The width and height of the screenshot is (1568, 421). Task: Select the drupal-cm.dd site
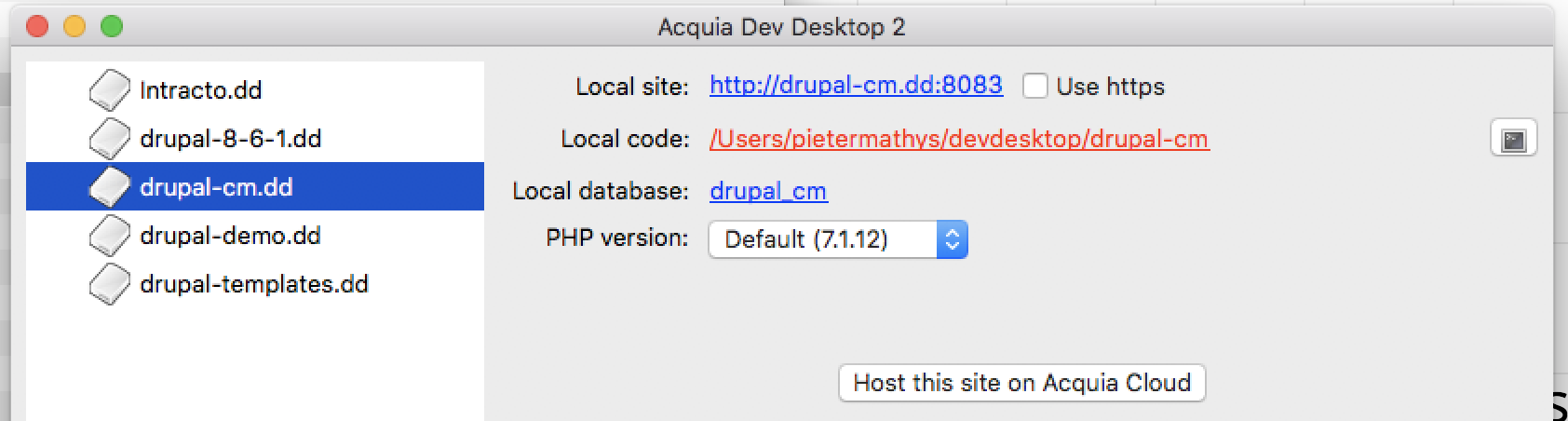[255, 186]
